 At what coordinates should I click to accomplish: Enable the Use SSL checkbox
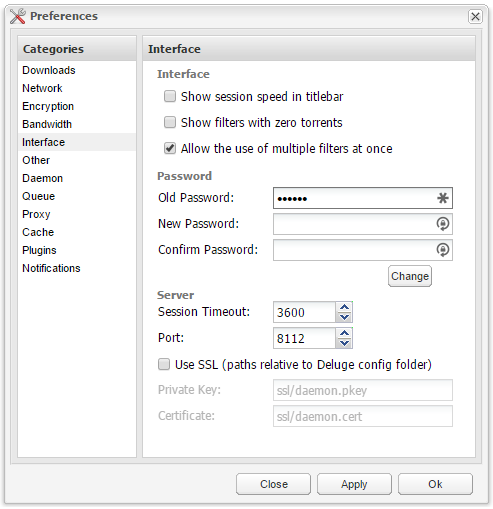click(x=164, y=364)
